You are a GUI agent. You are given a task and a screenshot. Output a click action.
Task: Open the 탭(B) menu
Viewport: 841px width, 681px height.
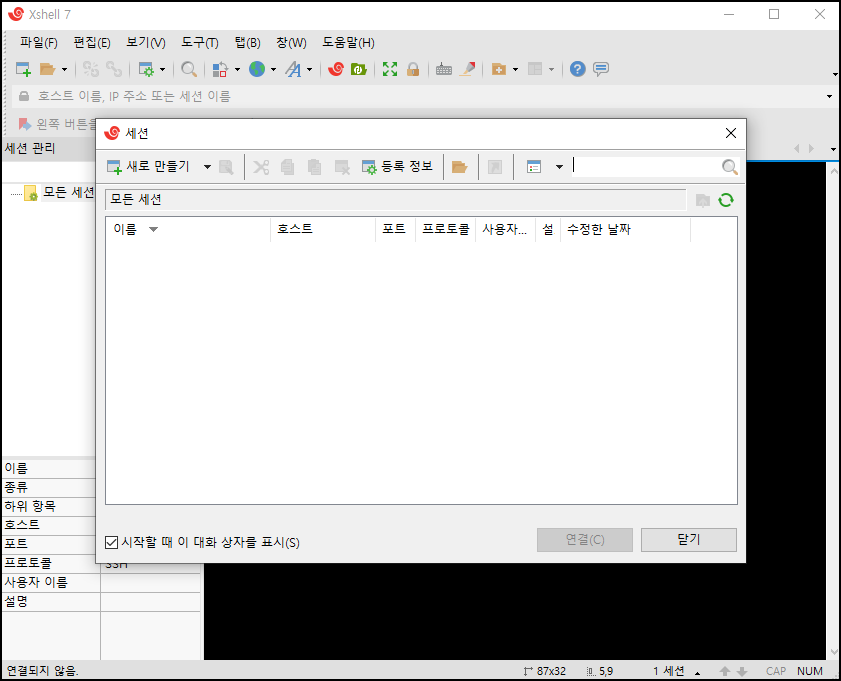247,42
